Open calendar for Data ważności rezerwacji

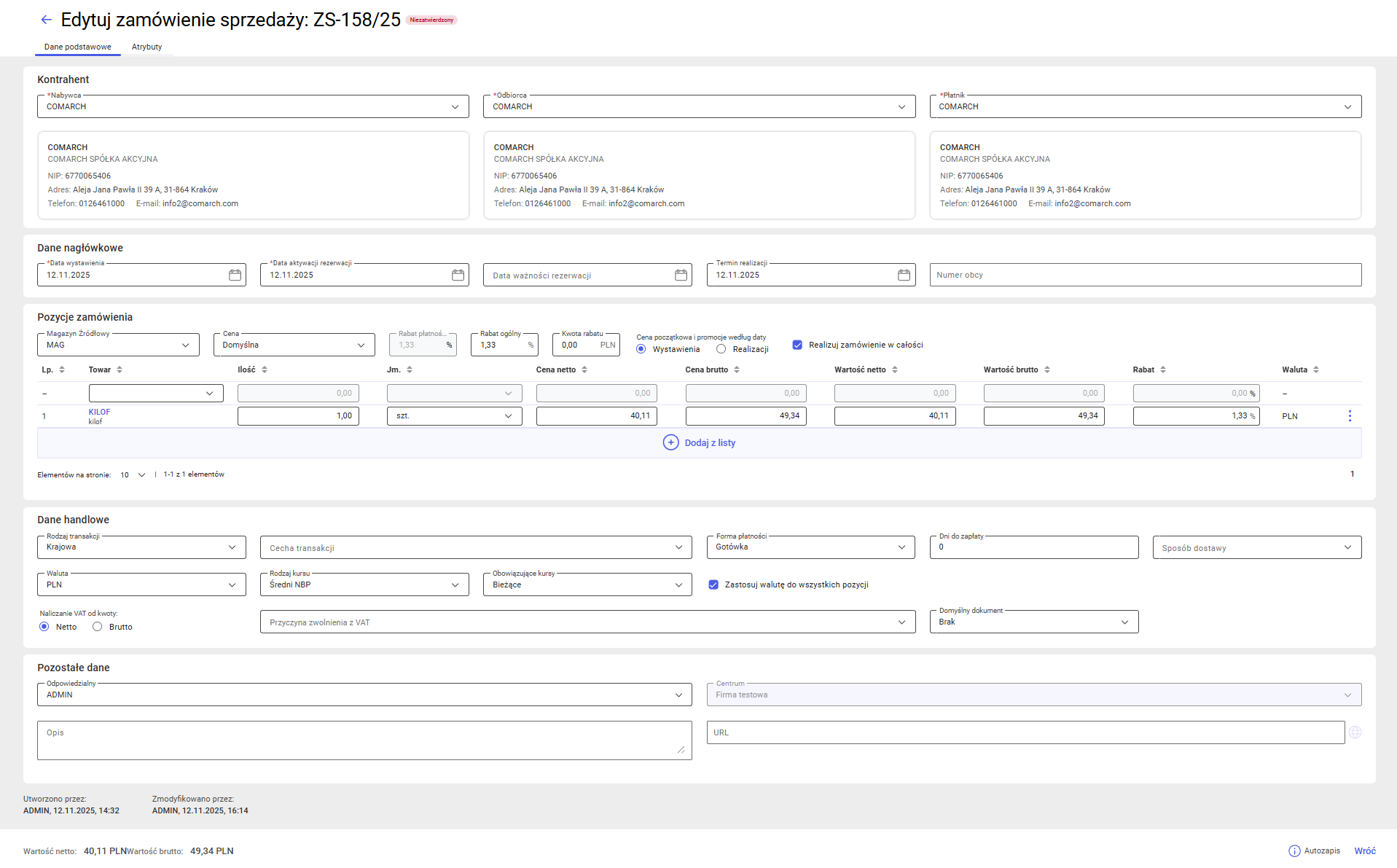click(681, 275)
